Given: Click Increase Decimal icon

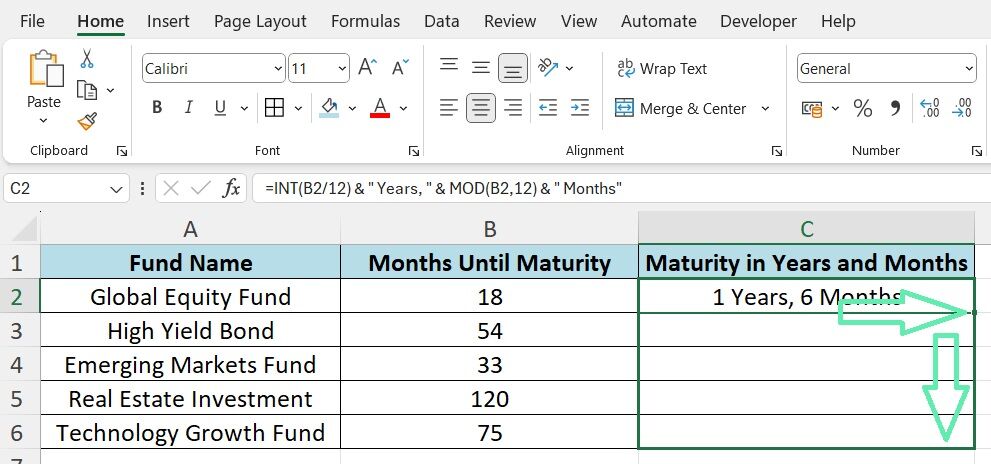Looking at the screenshot, I should 930,108.
